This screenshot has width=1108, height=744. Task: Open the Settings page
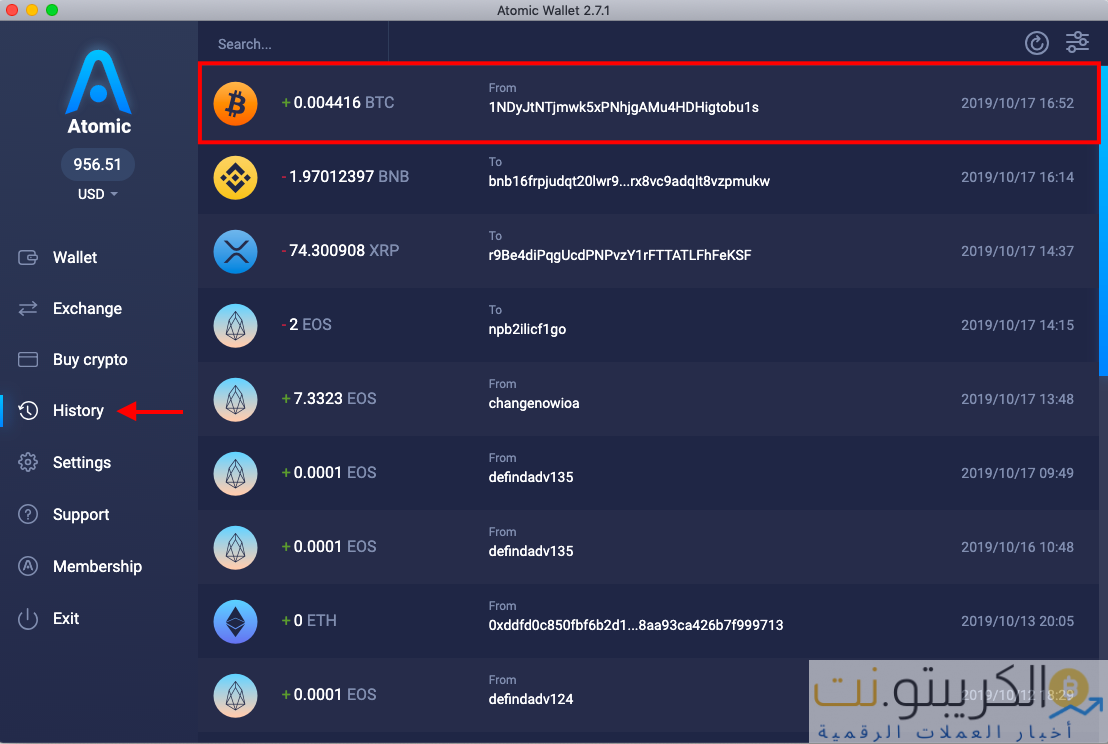tap(82, 463)
